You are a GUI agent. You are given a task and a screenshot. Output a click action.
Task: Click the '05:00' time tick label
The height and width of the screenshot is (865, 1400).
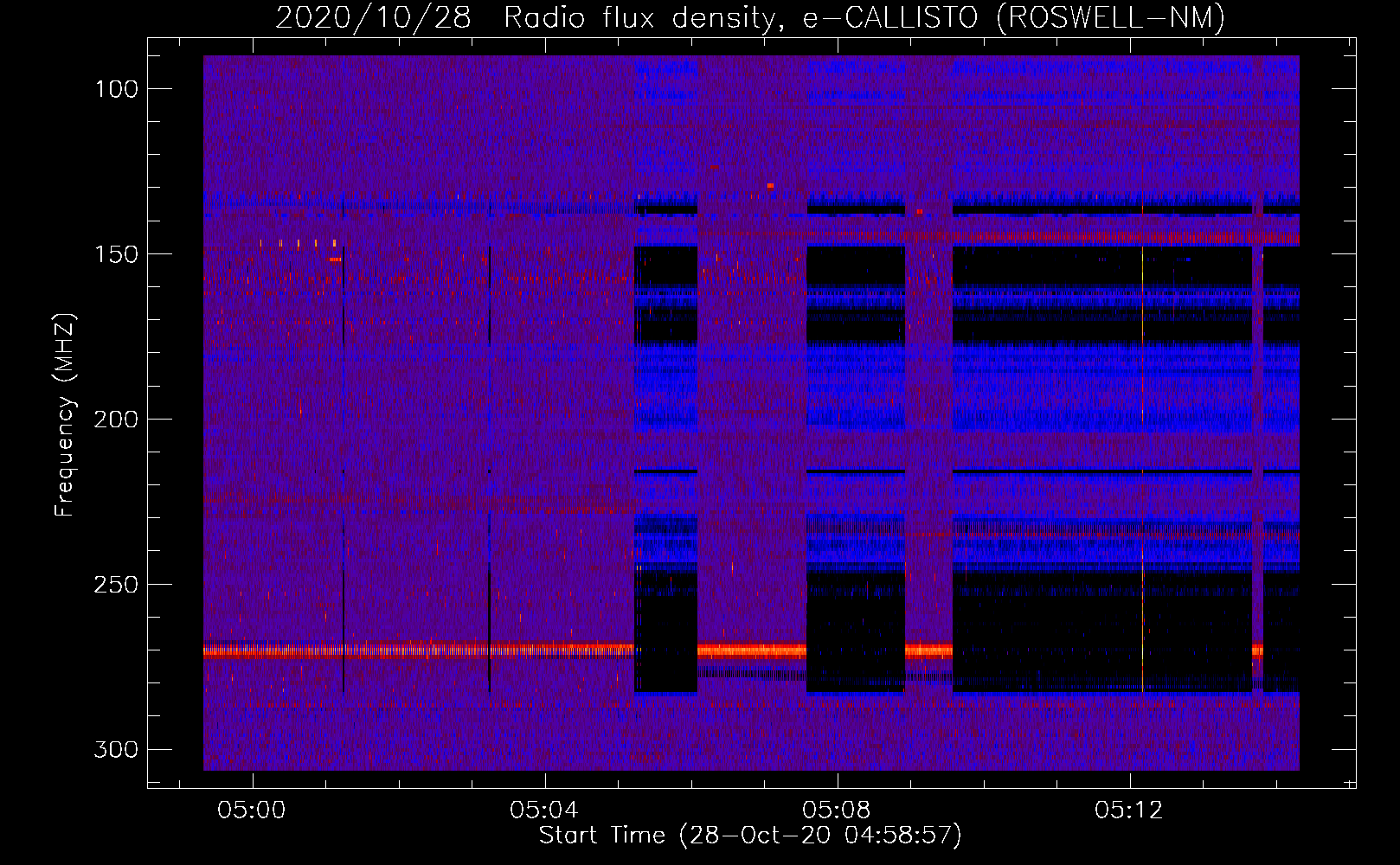252,811
